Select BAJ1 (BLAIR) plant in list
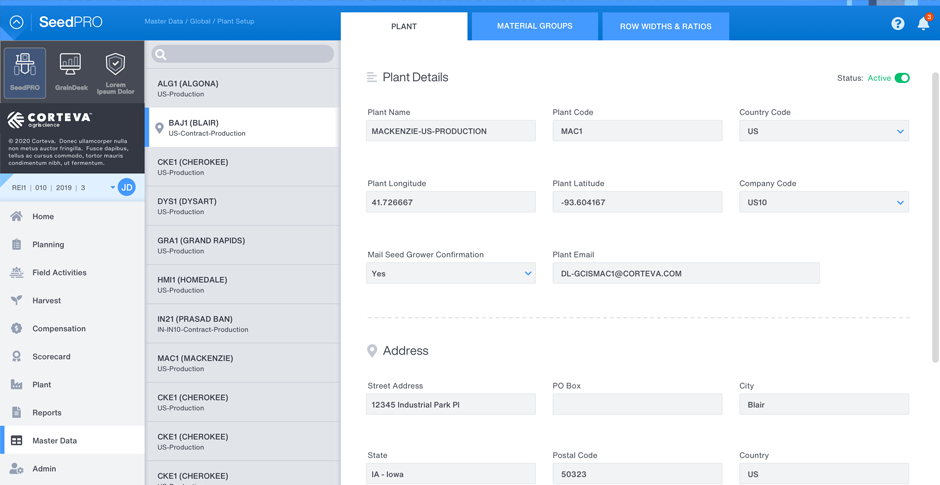 coord(242,128)
